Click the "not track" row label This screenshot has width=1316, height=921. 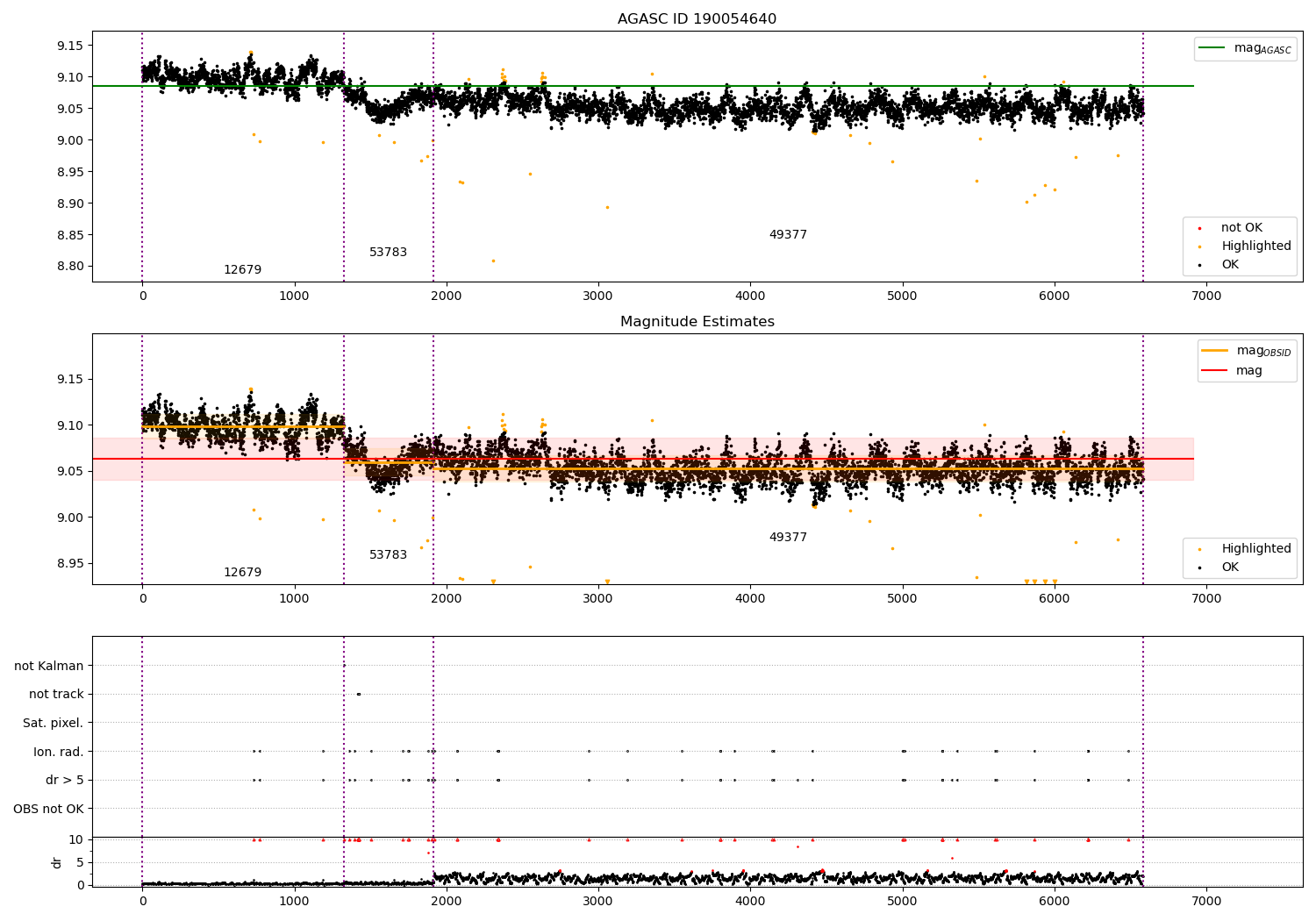click(56, 695)
